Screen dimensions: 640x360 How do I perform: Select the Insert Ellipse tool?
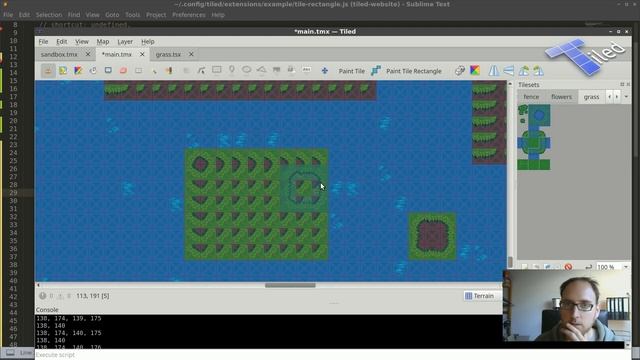[247, 71]
